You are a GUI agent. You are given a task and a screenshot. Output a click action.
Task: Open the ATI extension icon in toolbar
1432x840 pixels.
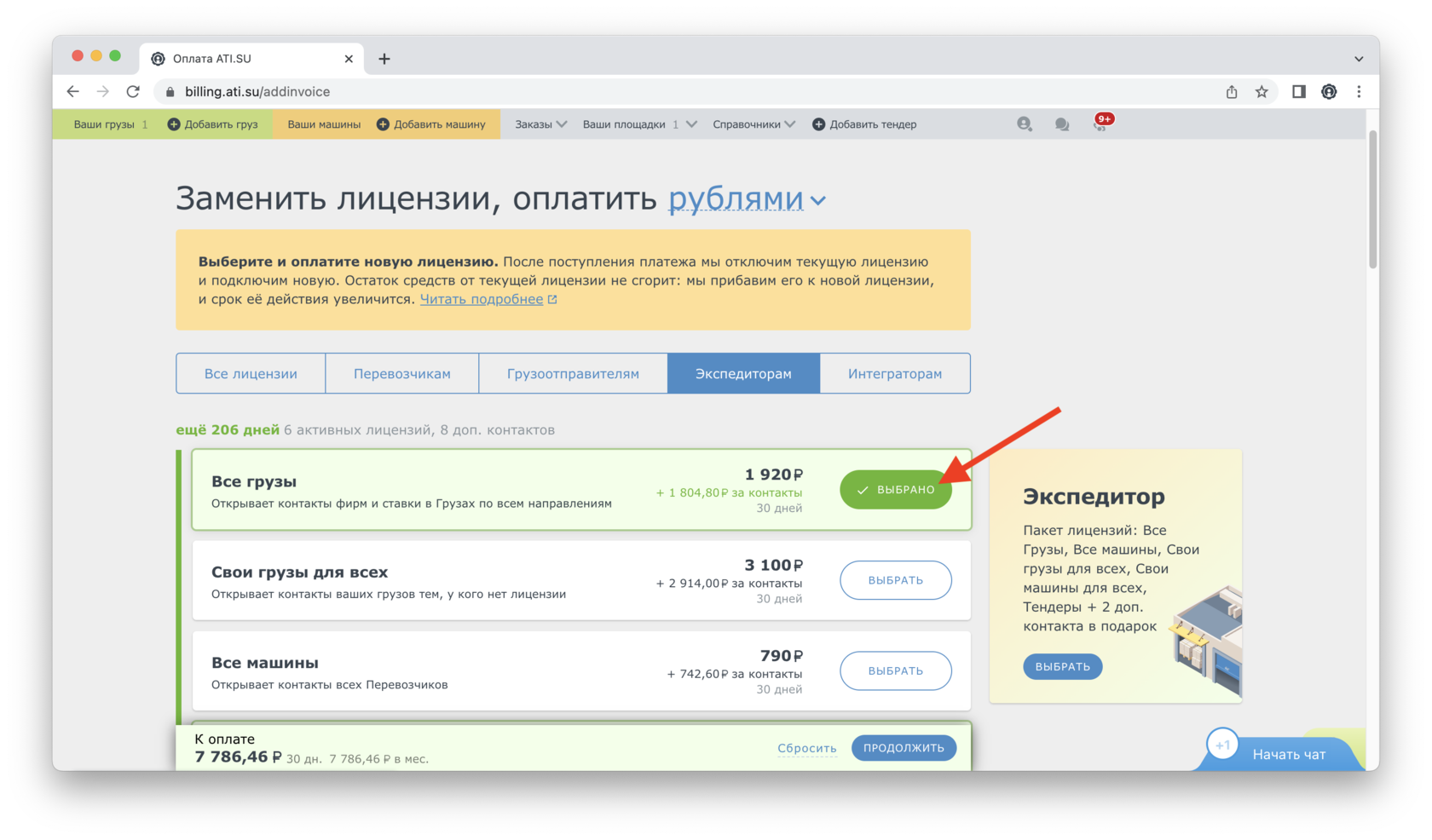(1329, 91)
